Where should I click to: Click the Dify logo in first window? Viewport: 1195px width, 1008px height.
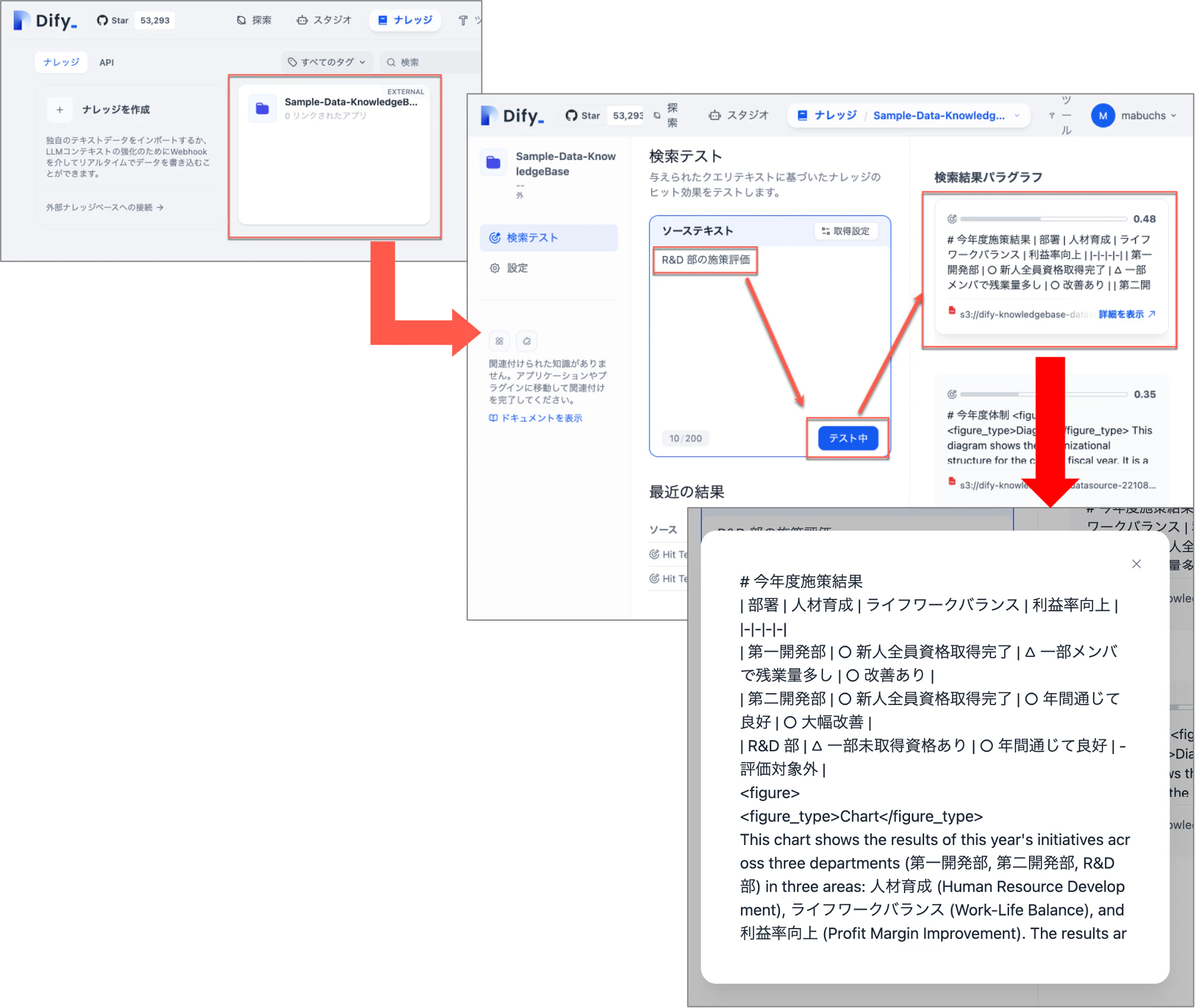[x=45, y=20]
